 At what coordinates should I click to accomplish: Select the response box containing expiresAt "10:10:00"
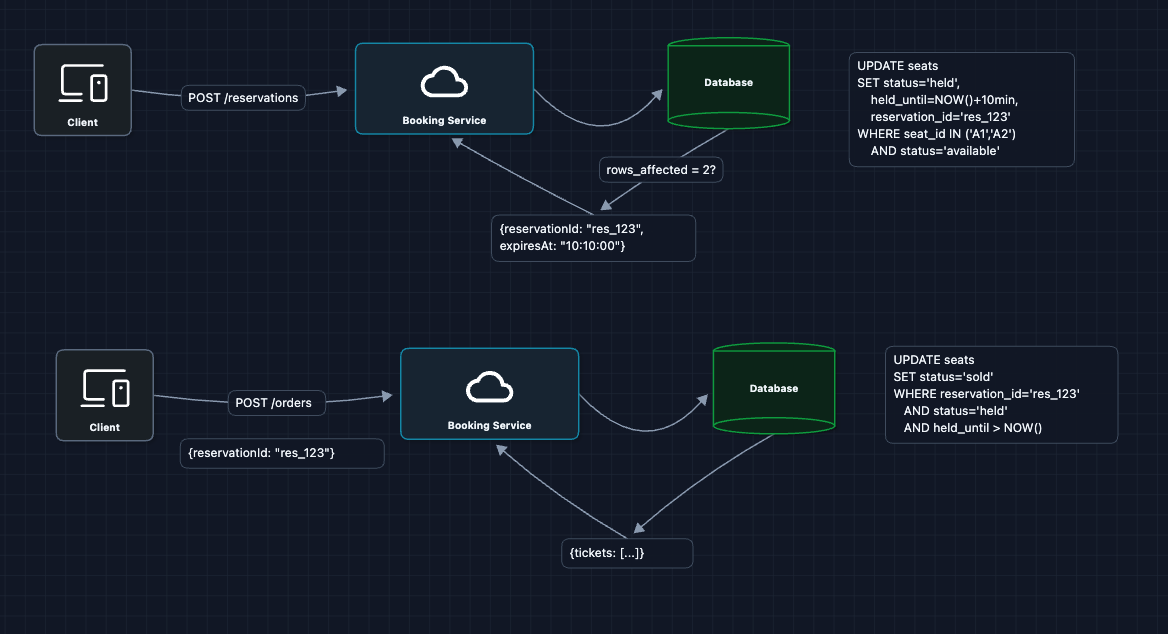click(593, 238)
